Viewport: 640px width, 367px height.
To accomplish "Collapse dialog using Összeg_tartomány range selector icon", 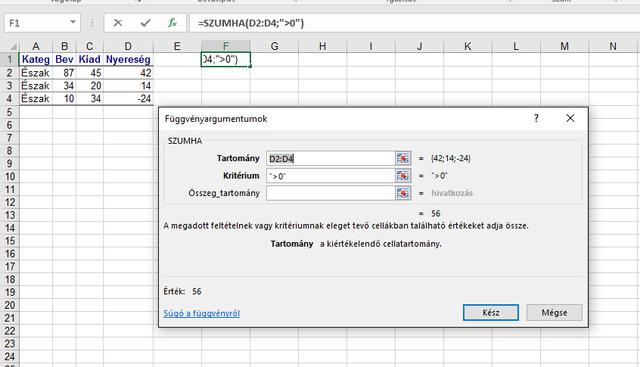I will tap(402, 193).
